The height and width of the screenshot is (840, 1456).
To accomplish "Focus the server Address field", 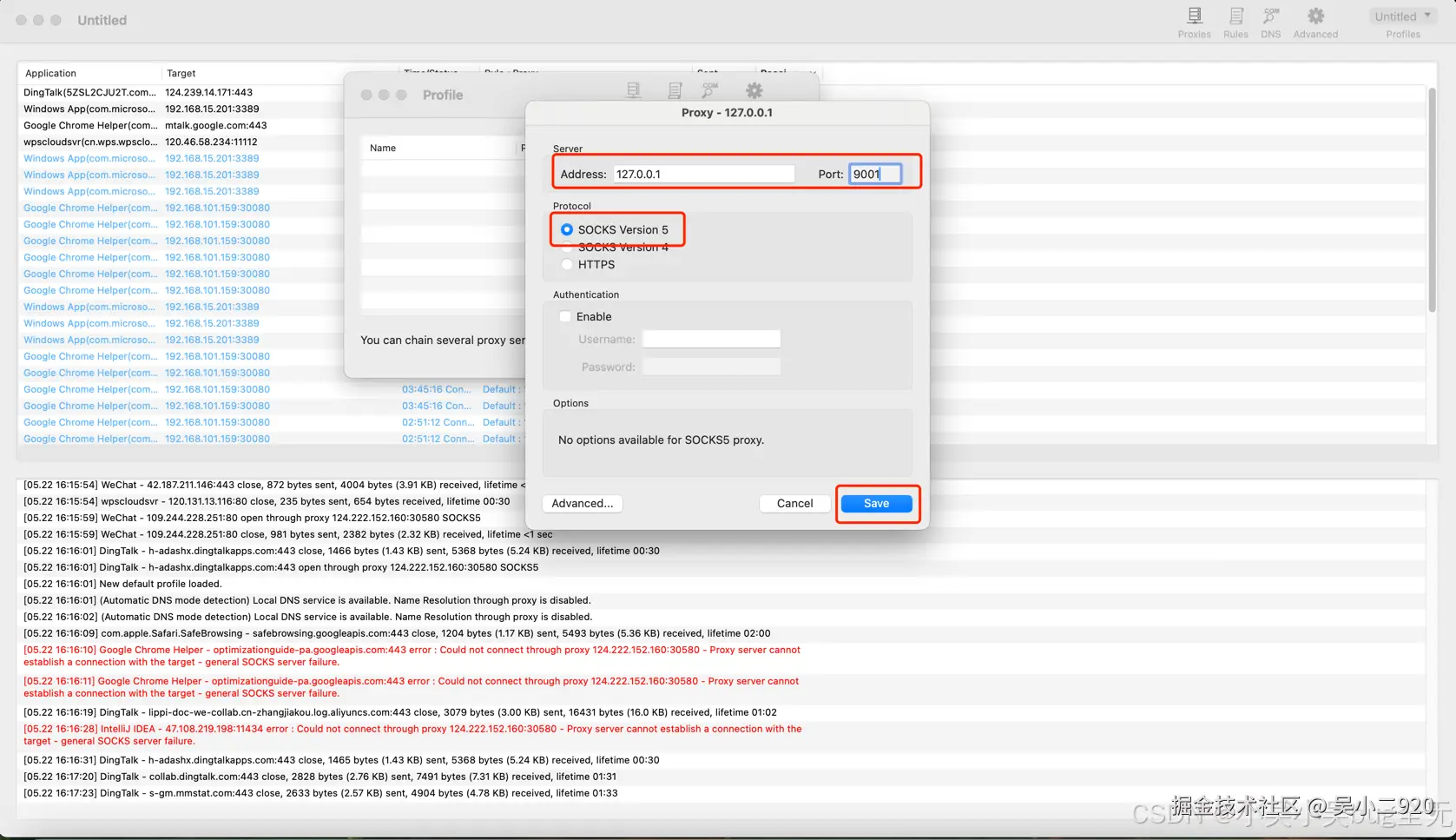I will 703,174.
